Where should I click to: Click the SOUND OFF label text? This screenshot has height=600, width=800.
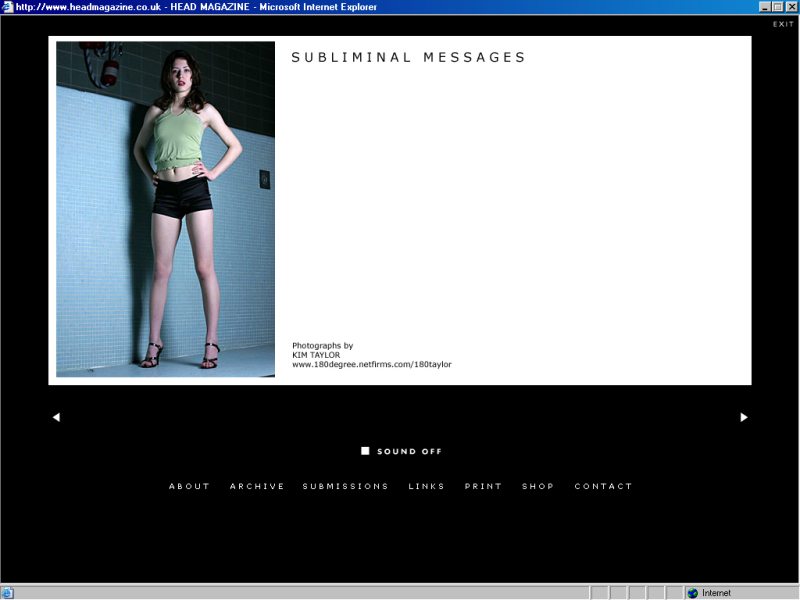tap(409, 451)
